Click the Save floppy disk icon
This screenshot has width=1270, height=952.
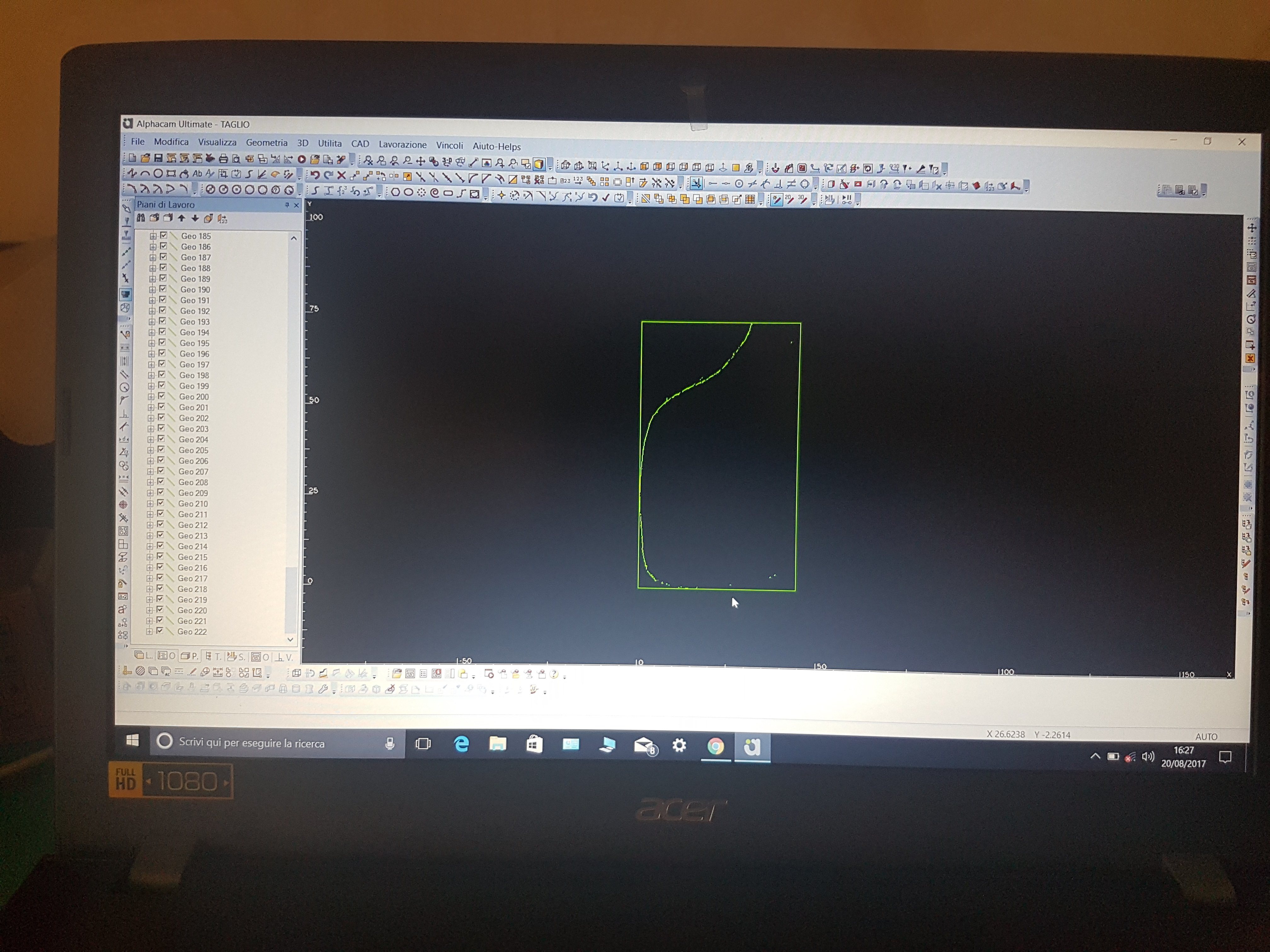coord(158,158)
